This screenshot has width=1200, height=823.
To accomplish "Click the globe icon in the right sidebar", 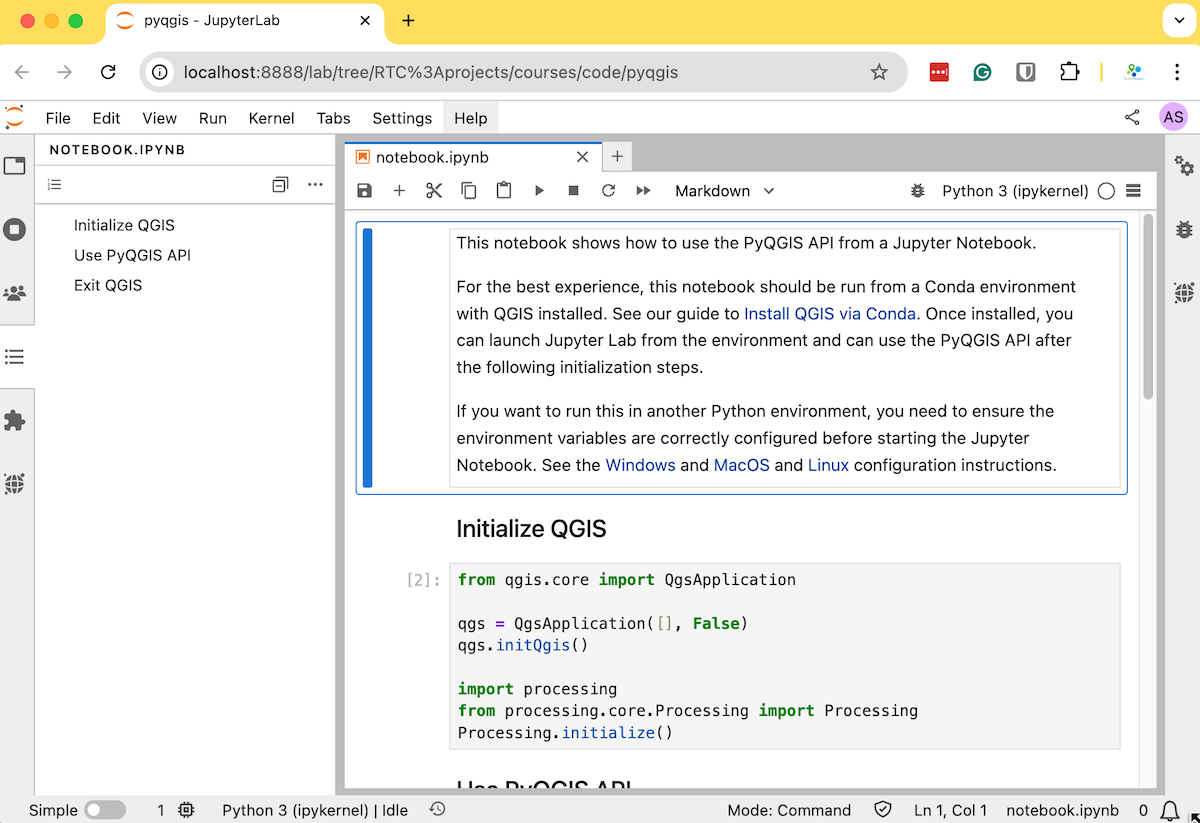I will pos(1184,293).
